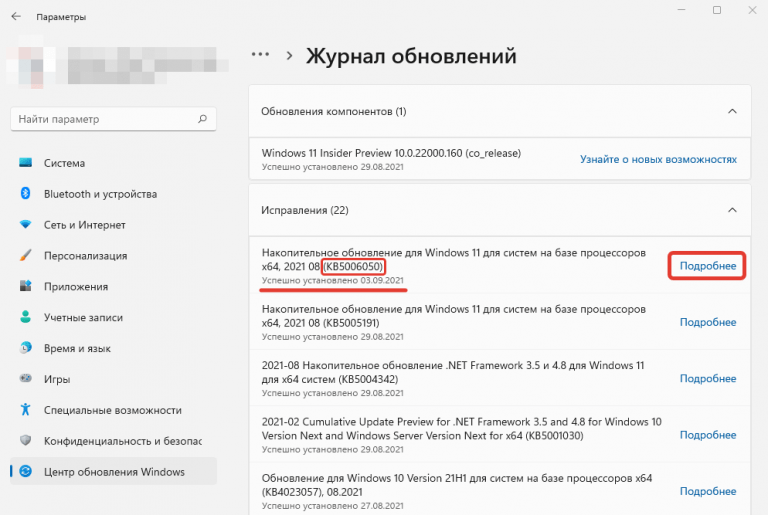Select the Игры category
Image resolution: width=768 pixels, height=515 pixels.
(x=113, y=379)
